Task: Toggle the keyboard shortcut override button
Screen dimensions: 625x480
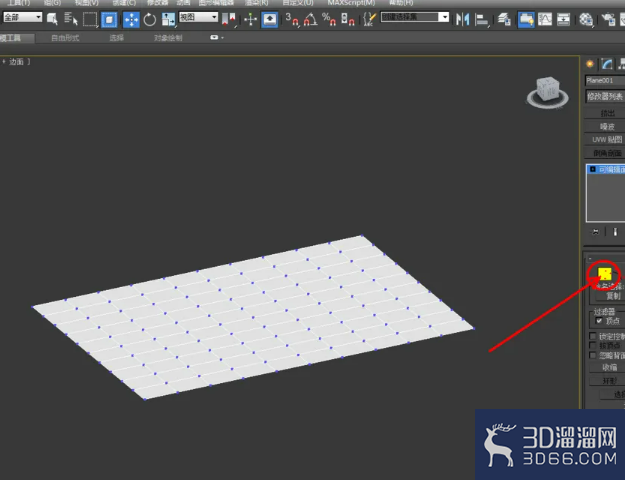Action: click(x=270, y=20)
